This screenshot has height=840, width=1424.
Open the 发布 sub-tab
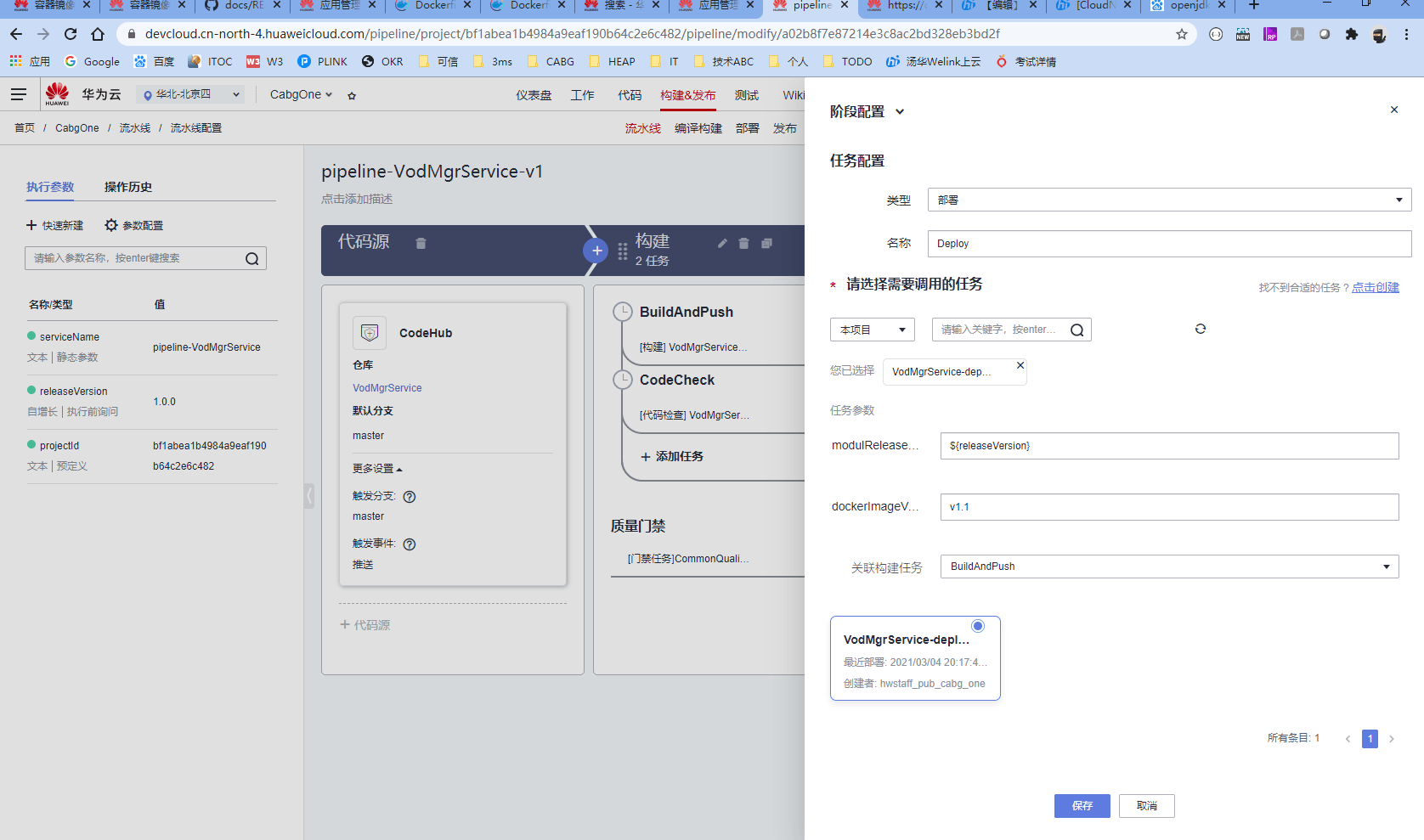(x=785, y=128)
